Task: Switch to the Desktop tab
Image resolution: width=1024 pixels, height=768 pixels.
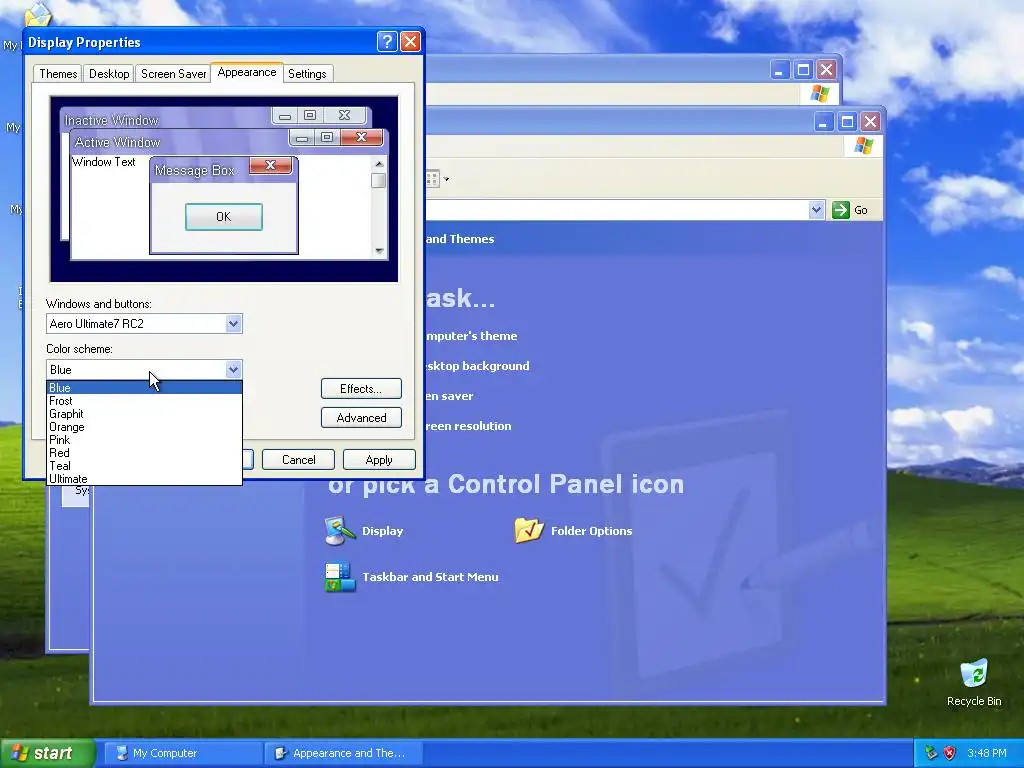Action: tap(109, 74)
